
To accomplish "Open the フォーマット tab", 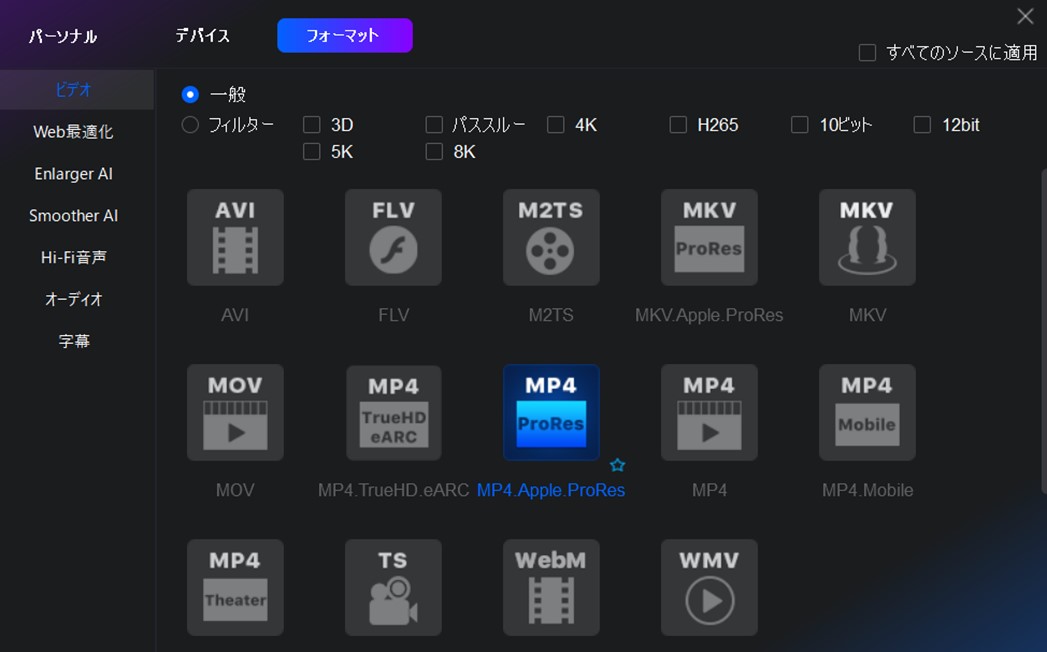I will (345, 35).
